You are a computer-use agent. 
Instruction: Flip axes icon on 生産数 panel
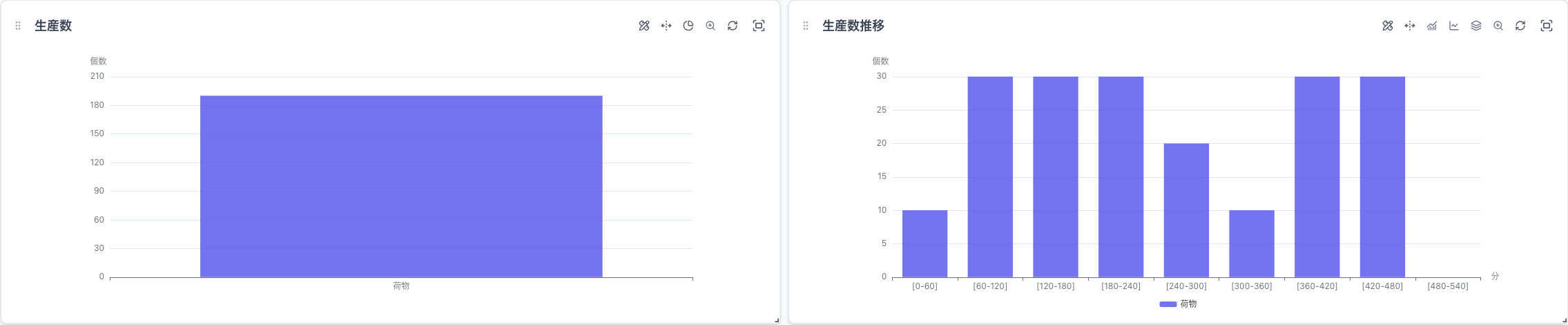(666, 26)
